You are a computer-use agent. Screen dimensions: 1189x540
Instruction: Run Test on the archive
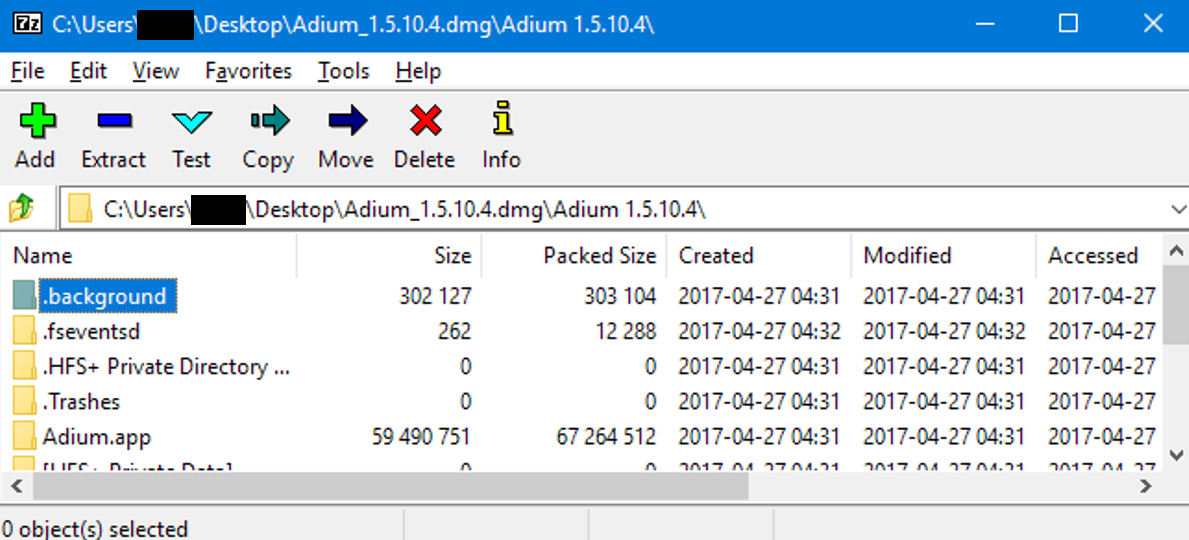pos(191,122)
